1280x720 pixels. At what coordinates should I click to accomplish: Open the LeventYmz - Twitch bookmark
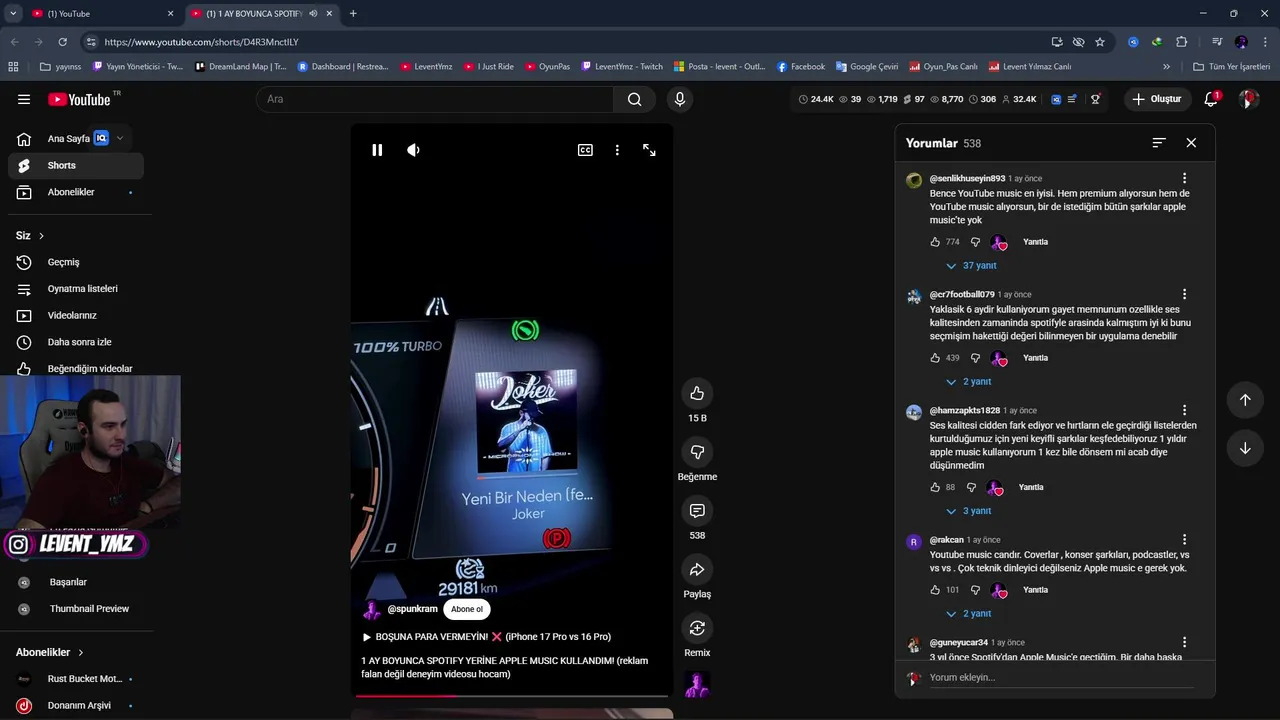coord(623,67)
